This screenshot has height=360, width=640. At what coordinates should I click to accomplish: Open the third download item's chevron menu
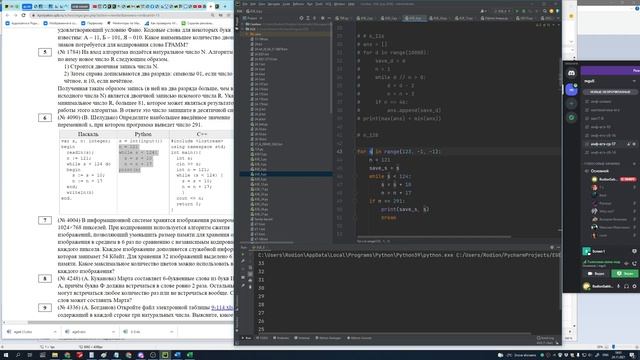pyautogui.click(x=171, y=332)
